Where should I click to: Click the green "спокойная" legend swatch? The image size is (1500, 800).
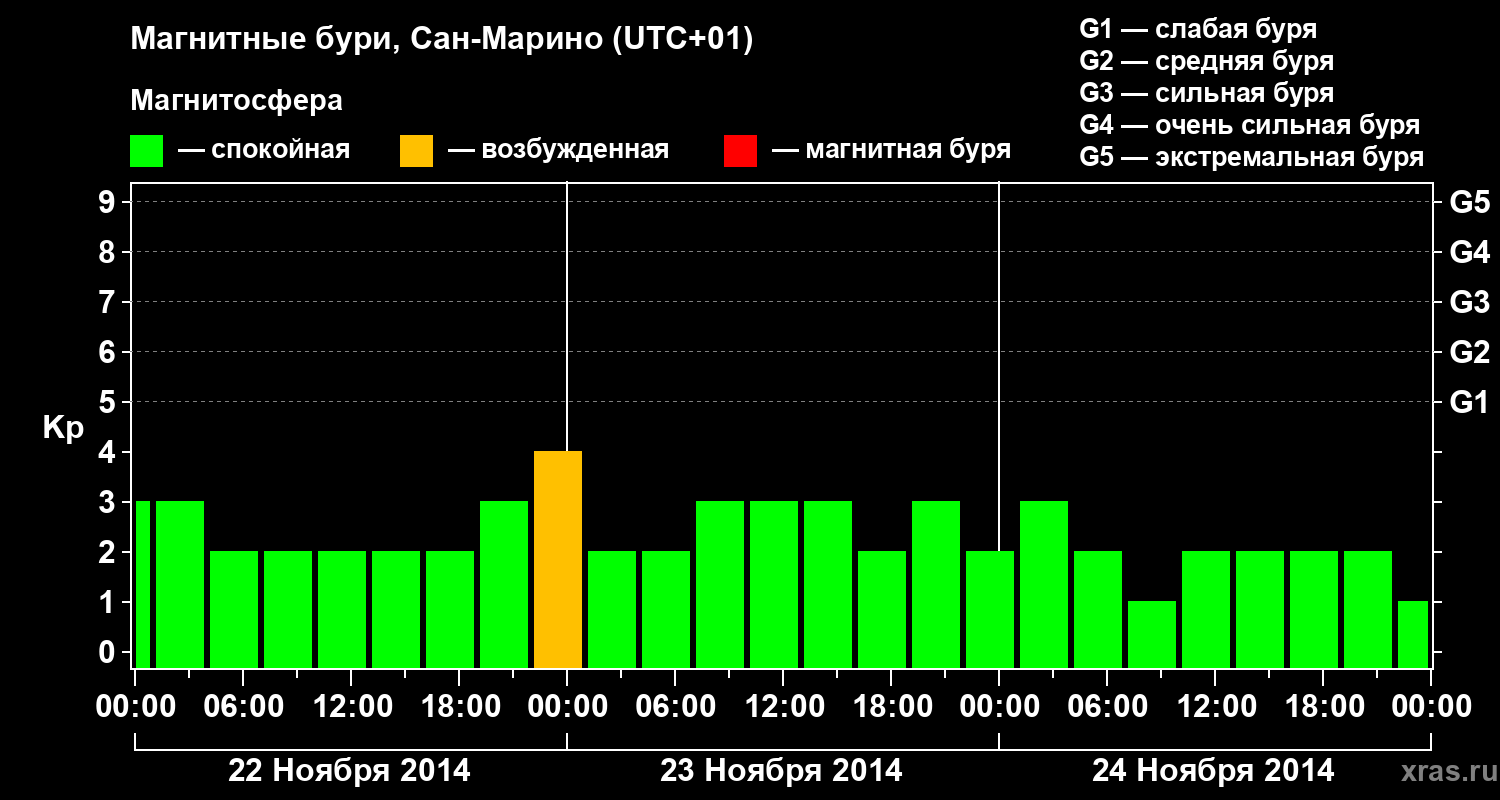[x=147, y=151]
